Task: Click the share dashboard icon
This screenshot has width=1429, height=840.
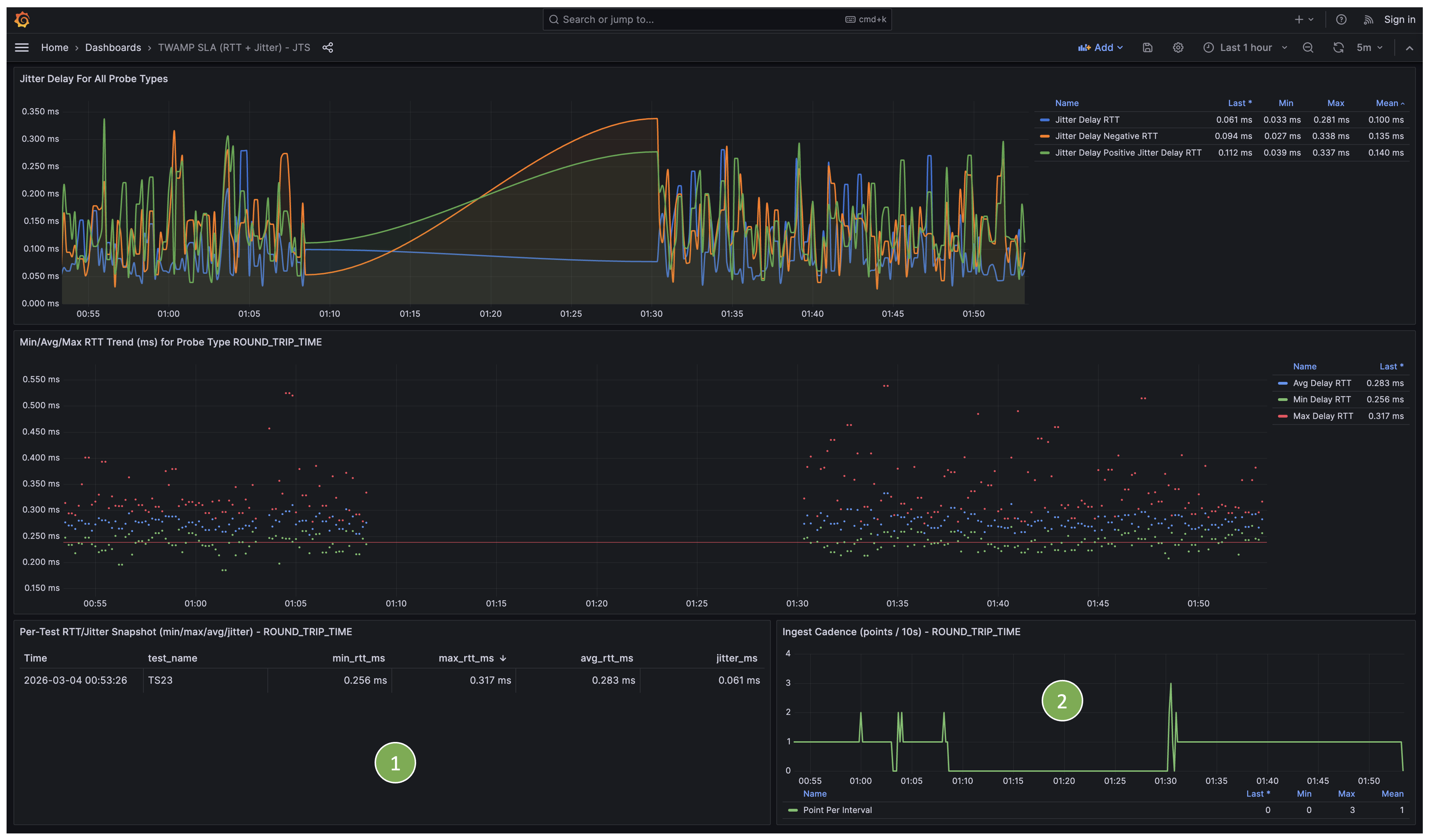Action: [328, 48]
